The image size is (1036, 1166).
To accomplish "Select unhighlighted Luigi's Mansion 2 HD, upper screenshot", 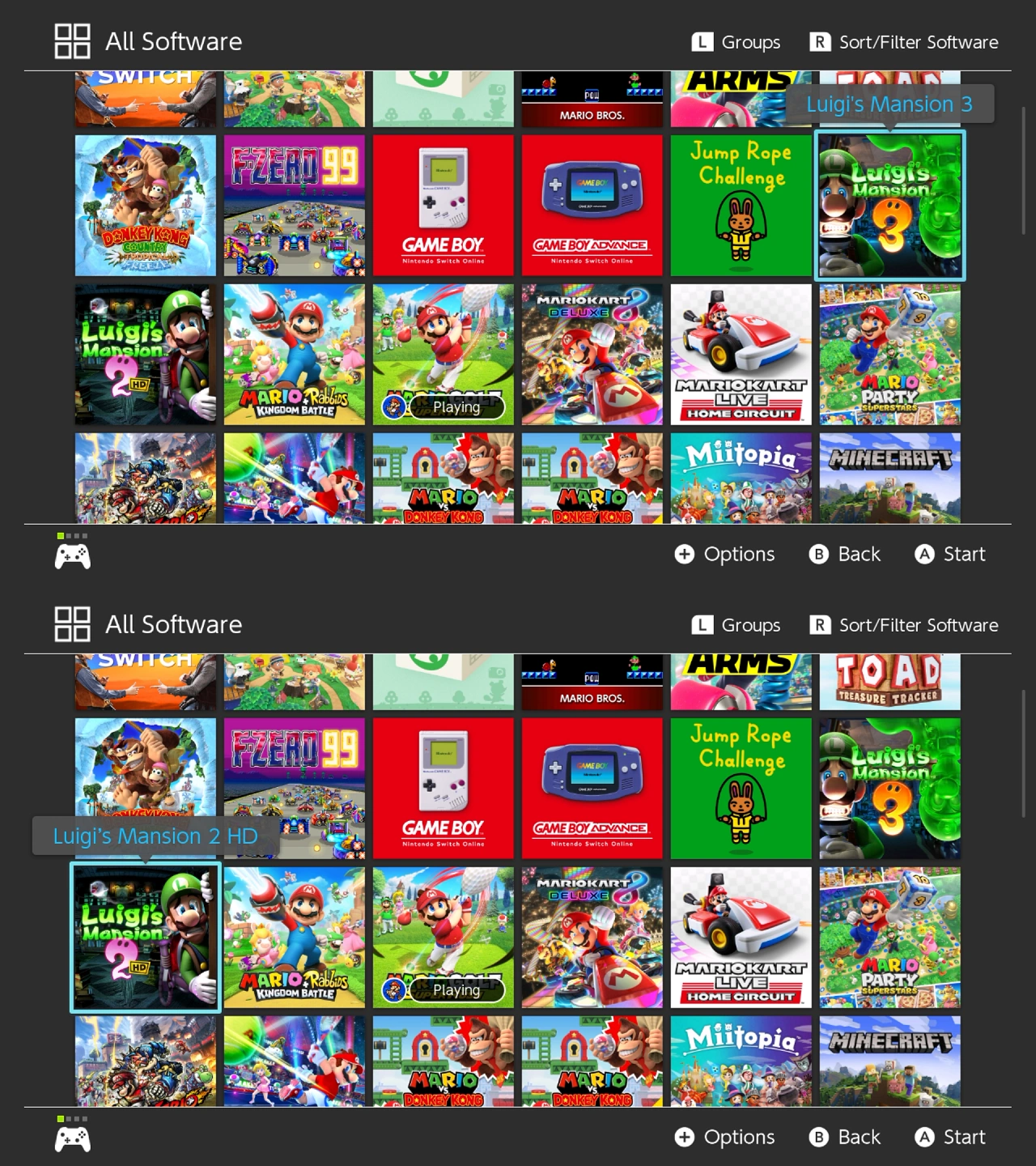I will click(x=146, y=355).
